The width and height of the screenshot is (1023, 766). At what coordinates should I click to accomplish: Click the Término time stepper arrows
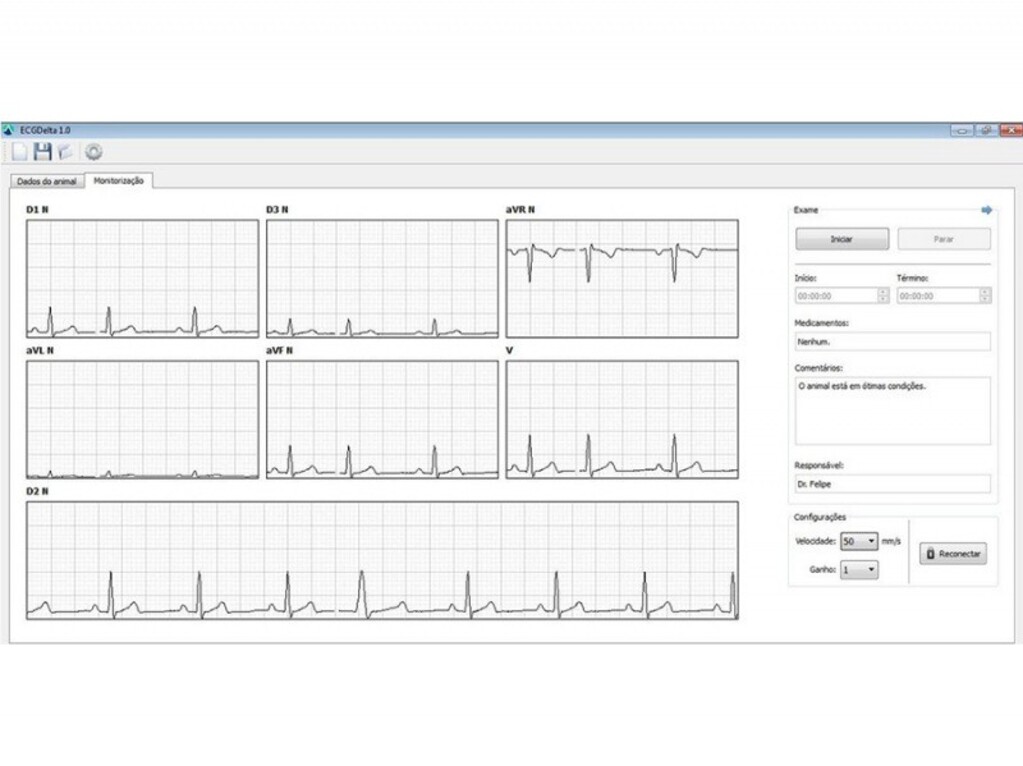[x=985, y=296]
